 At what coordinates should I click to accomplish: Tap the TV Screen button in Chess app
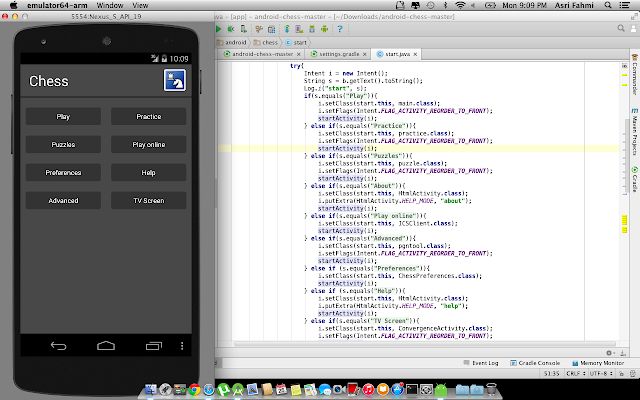(x=149, y=200)
